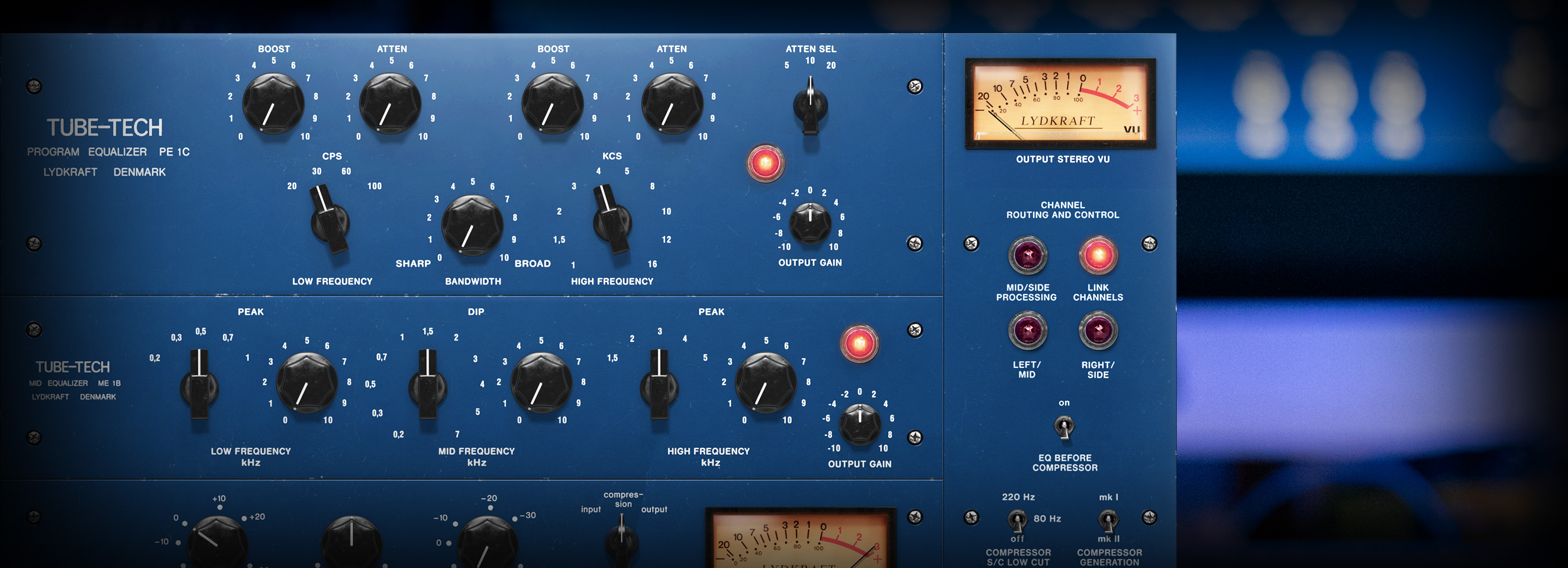Click the PE 1C Output Gain knob
The width and height of the screenshot is (1568, 568).
tap(810, 224)
